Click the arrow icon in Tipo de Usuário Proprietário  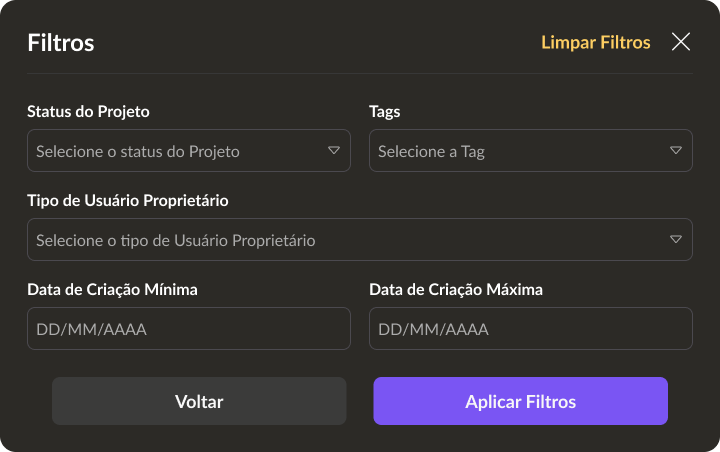pyautogui.click(x=676, y=240)
